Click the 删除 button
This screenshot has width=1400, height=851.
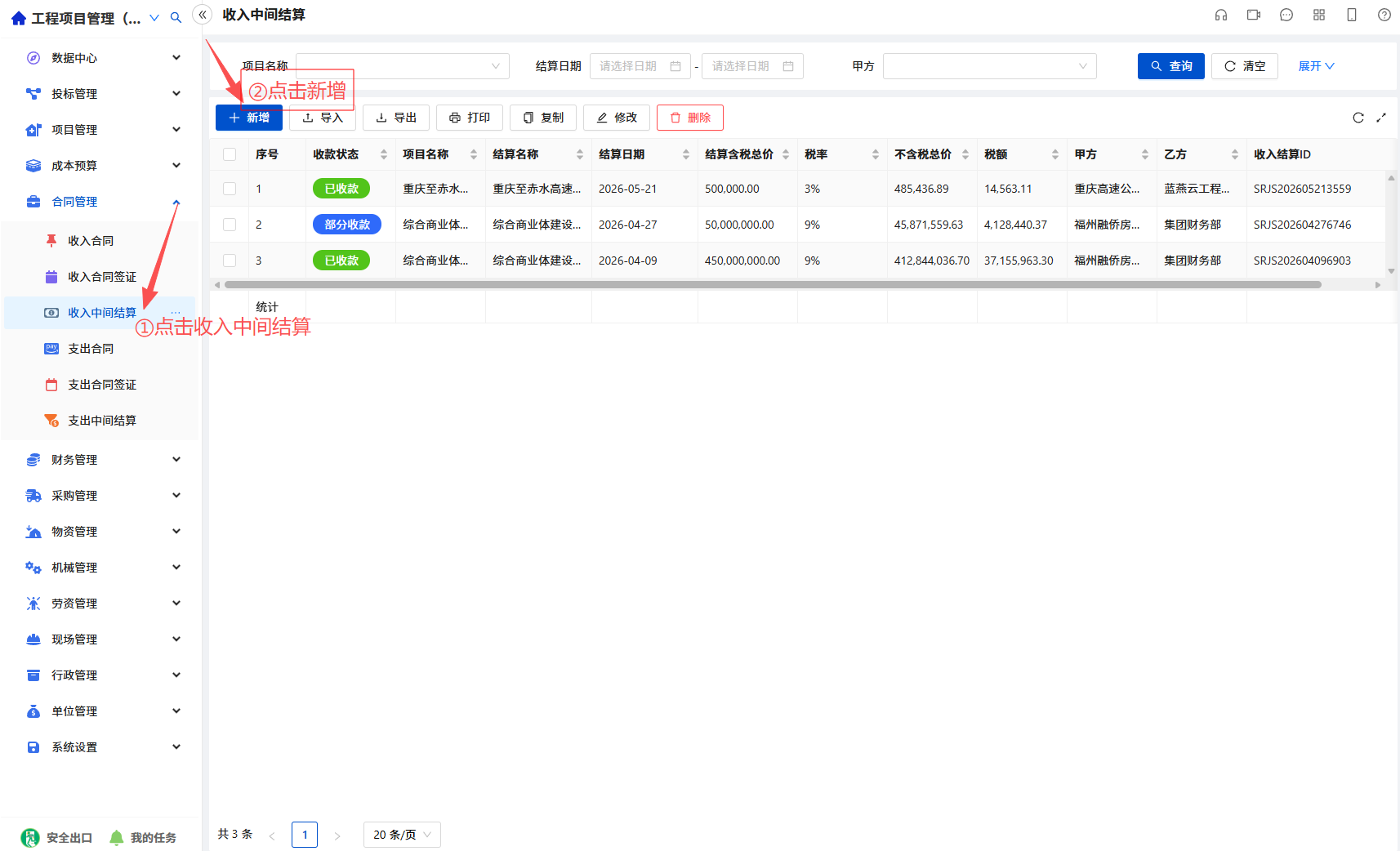(690, 118)
